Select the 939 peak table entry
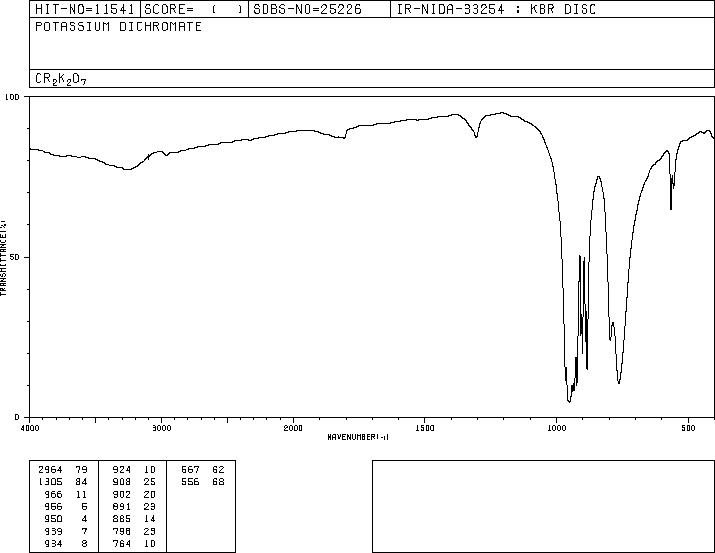 pos(53,532)
